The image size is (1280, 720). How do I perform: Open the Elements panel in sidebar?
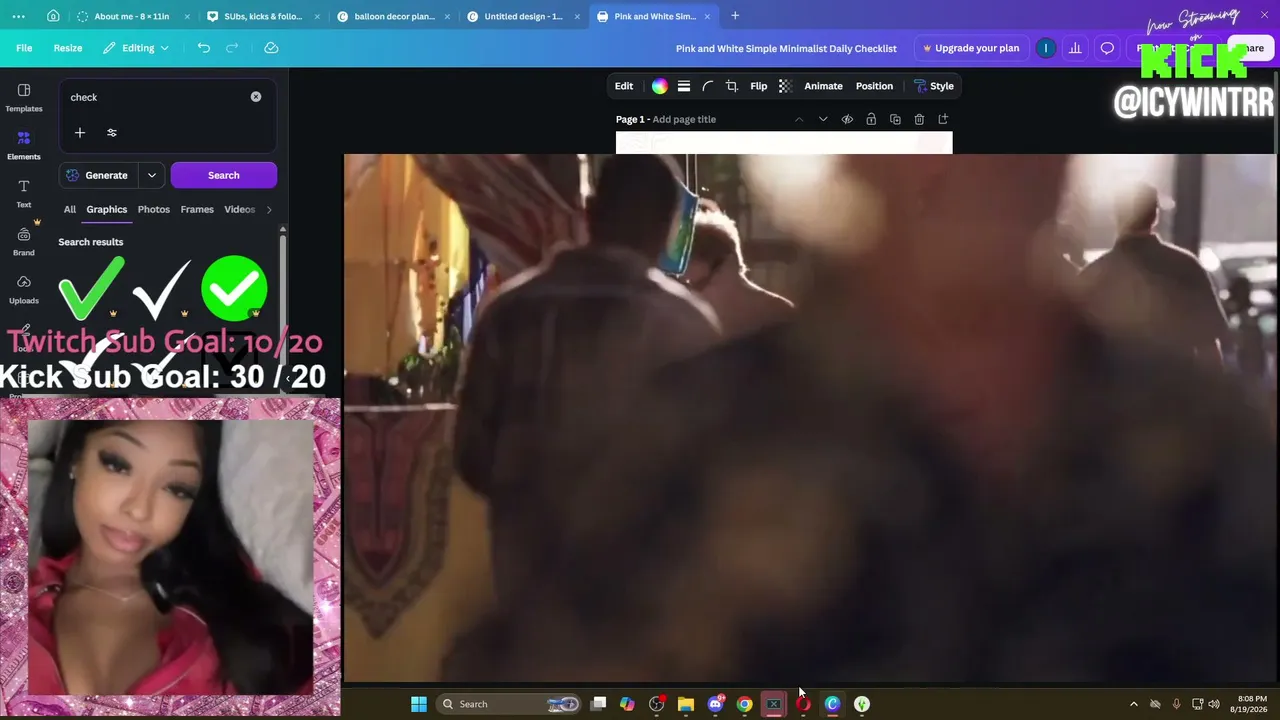pyautogui.click(x=24, y=145)
